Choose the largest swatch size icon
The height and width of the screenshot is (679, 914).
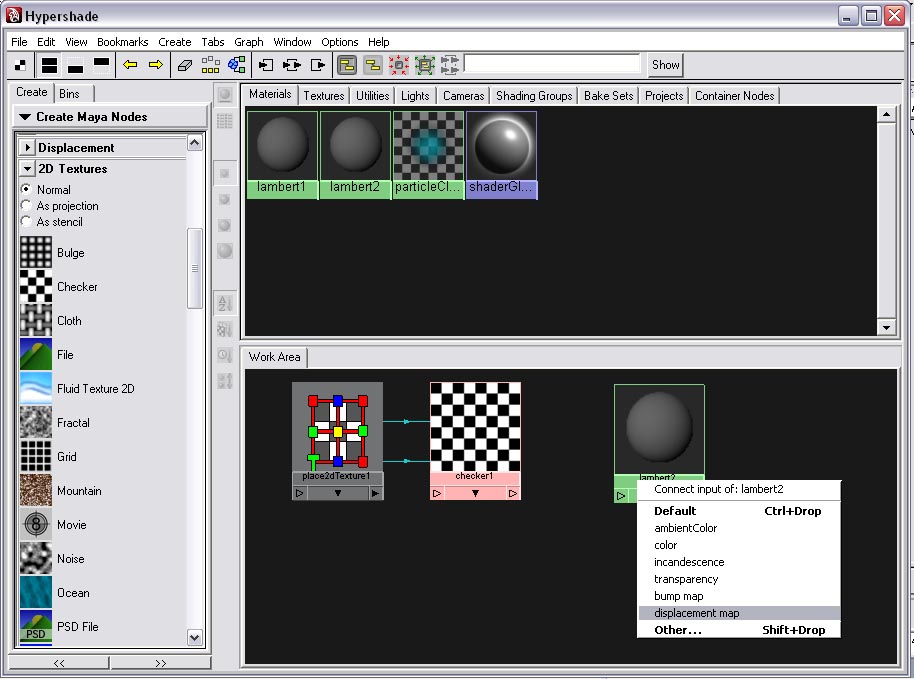tap(224, 251)
